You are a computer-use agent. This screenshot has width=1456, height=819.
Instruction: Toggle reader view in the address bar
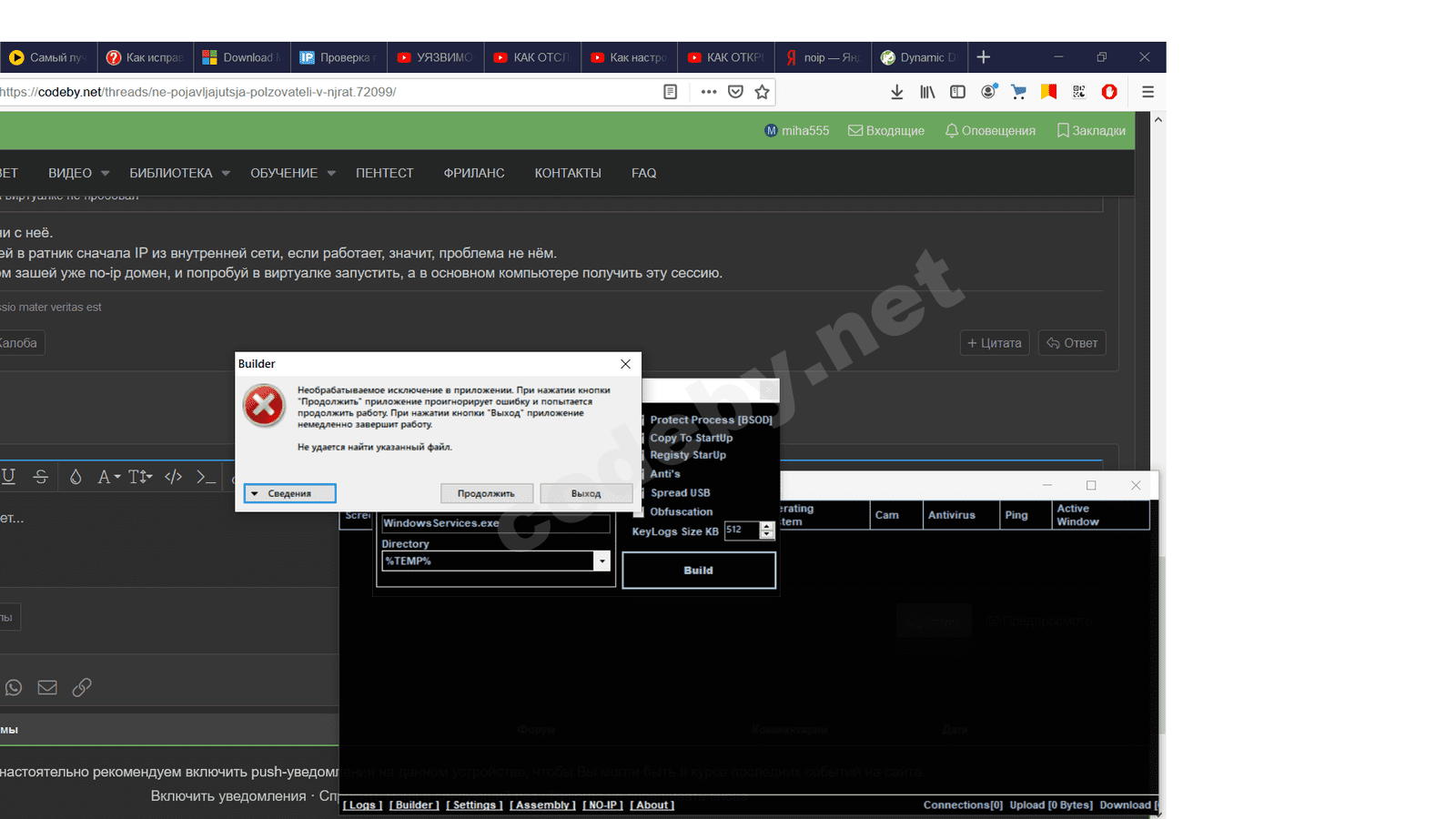point(671,92)
